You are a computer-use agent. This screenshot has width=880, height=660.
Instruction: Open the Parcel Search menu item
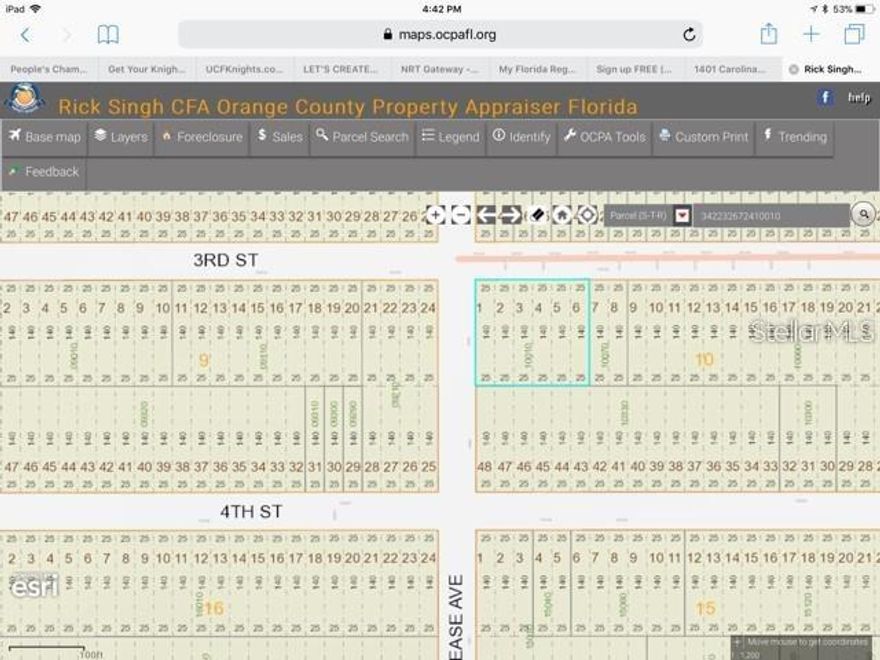point(362,137)
